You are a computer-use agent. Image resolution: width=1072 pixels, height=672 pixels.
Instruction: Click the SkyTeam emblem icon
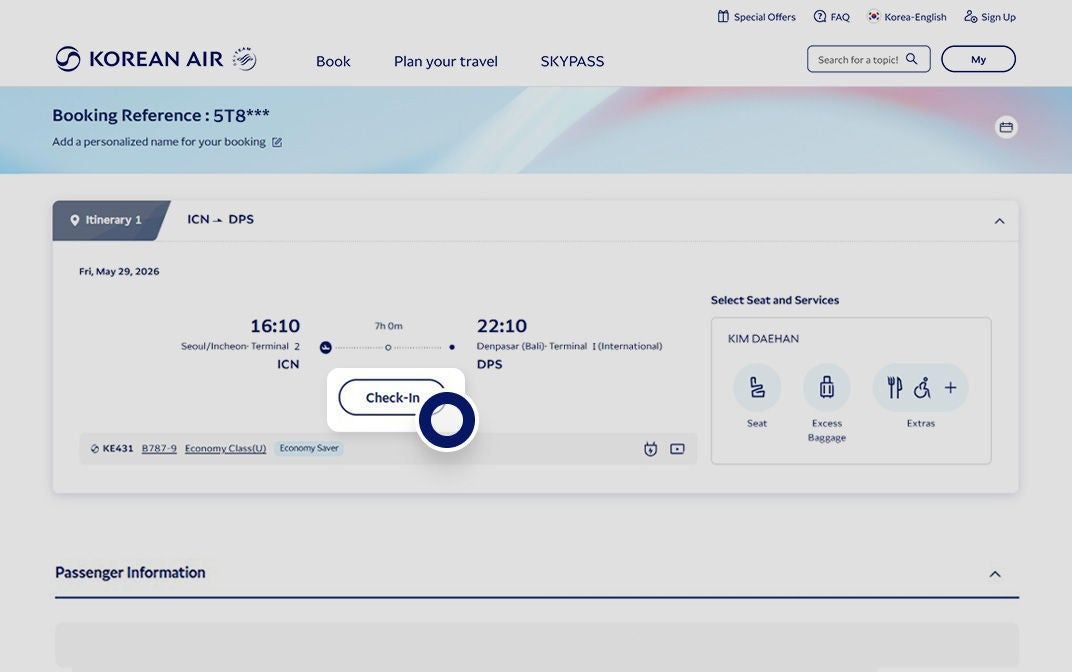click(x=244, y=59)
